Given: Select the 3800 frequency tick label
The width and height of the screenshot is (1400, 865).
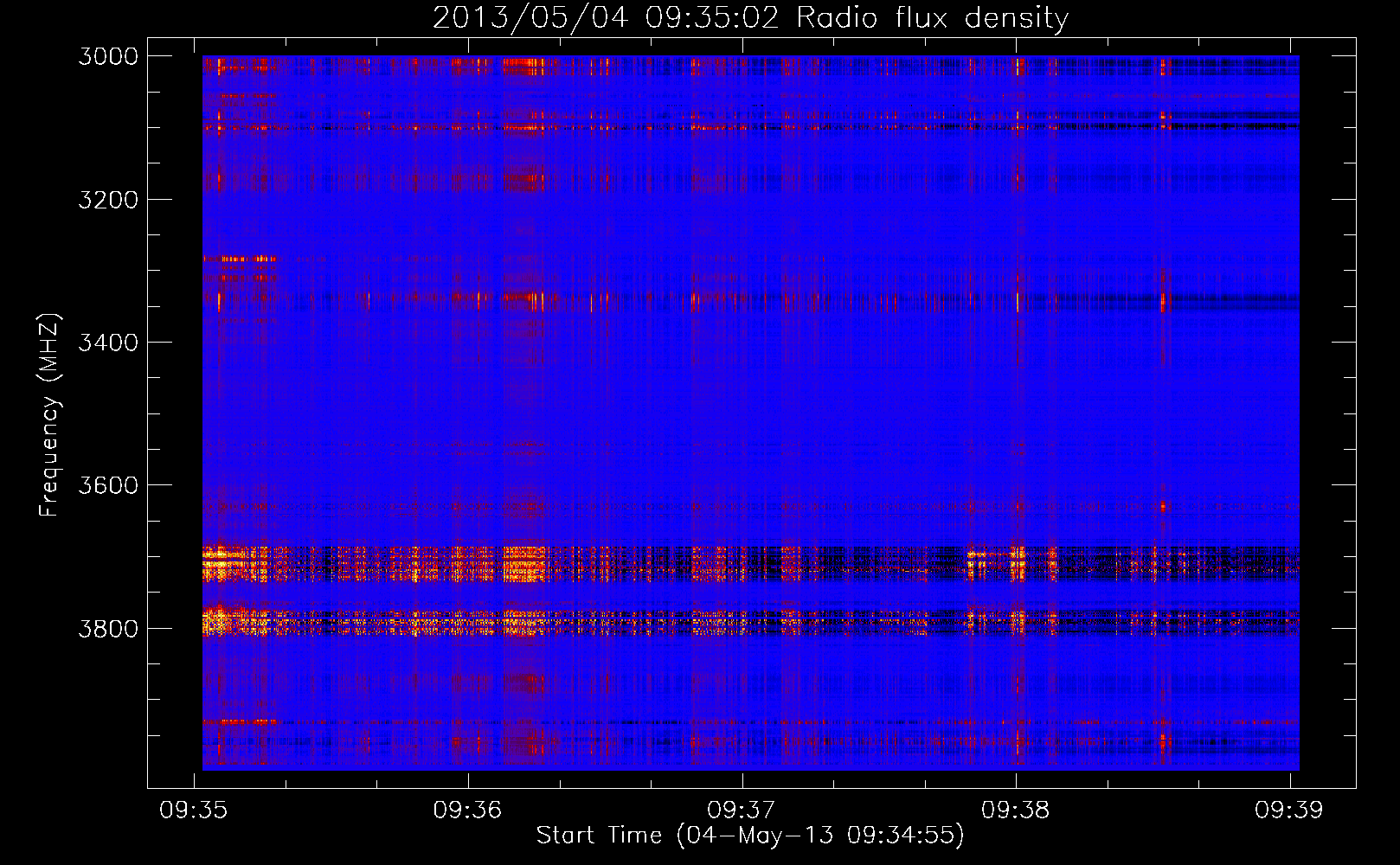Looking at the screenshot, I should click(108, 628).
